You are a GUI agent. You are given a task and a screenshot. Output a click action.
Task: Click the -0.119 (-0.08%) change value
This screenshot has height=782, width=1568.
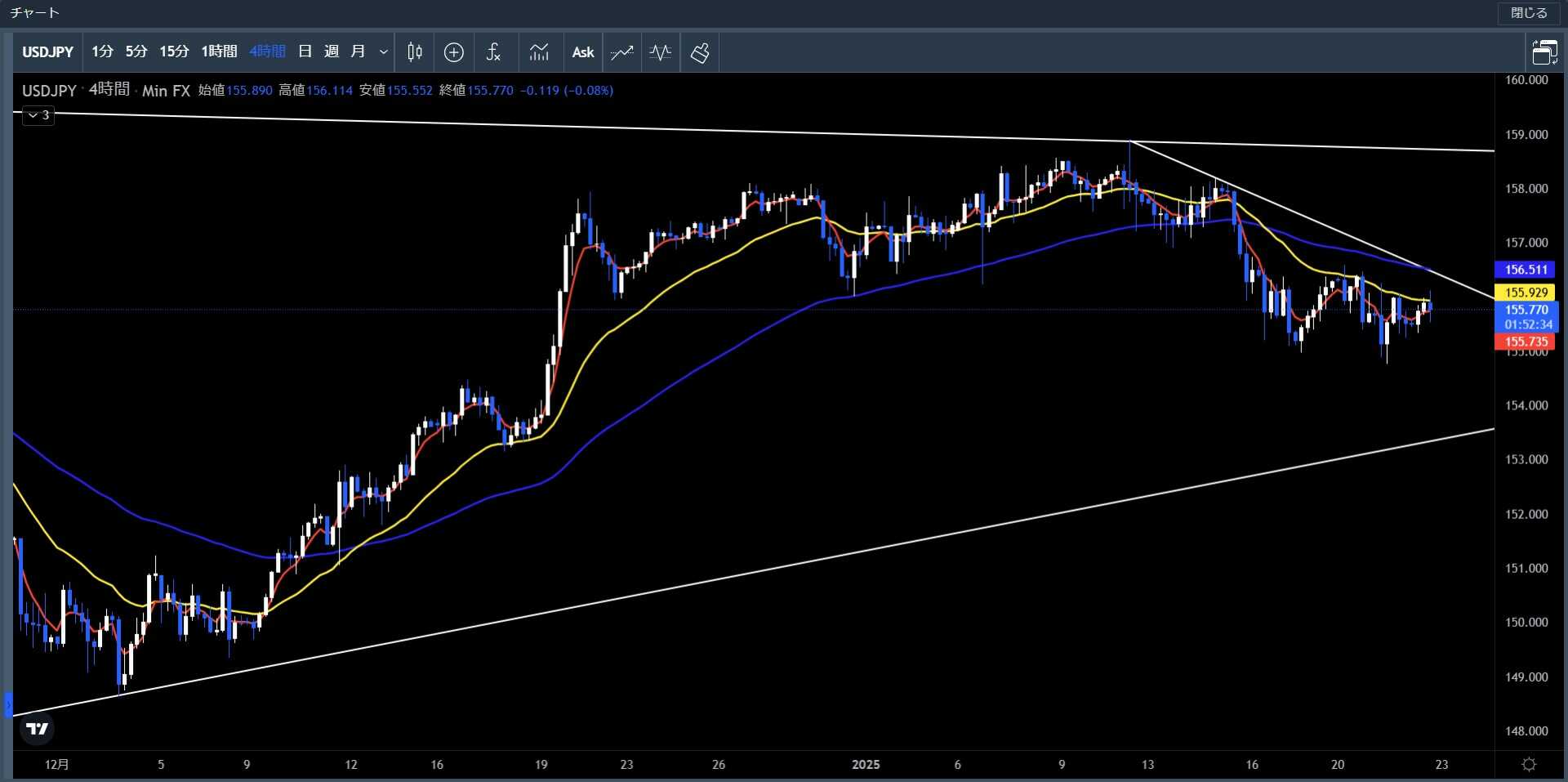coord(567,91)
